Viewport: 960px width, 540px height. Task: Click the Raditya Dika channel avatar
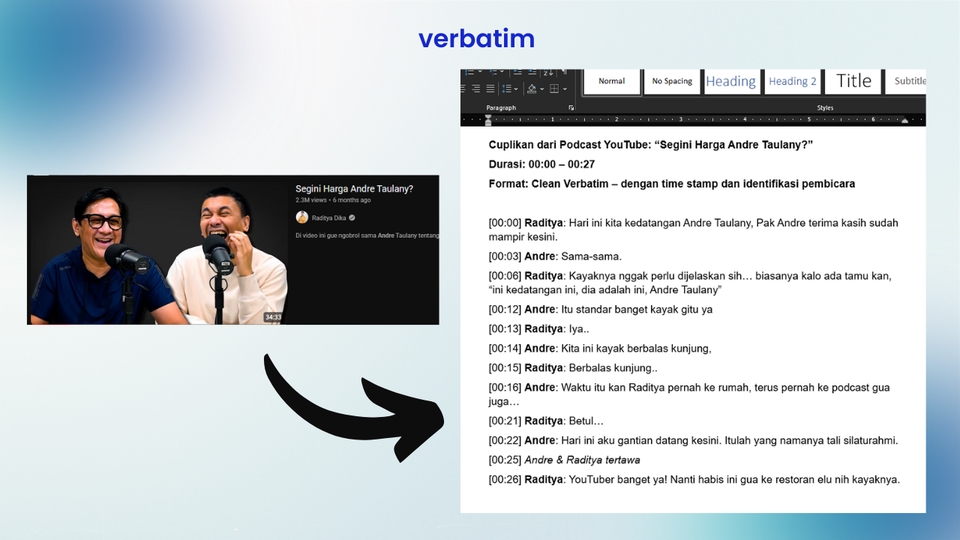point(302,217)
